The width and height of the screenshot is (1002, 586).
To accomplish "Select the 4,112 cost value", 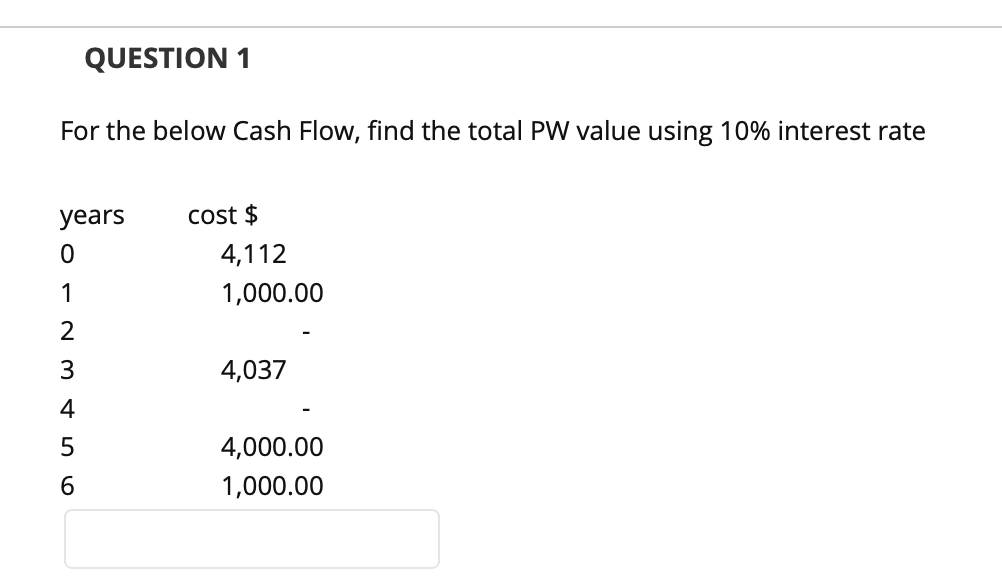I will click(253, 252).
